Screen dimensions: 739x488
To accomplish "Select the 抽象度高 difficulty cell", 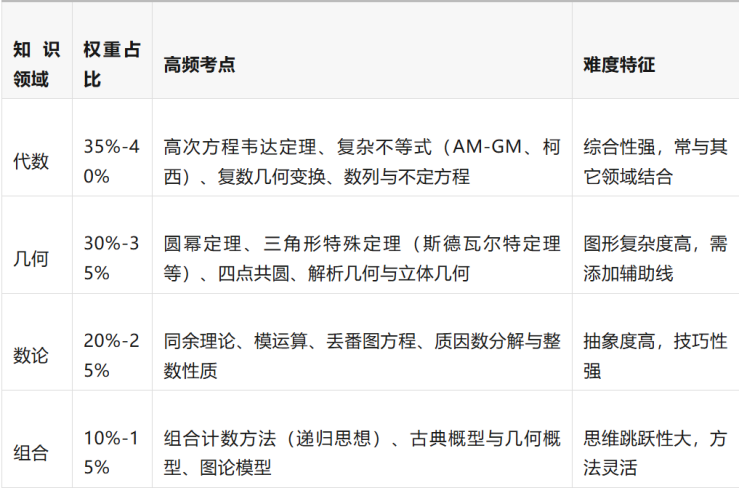I will click(x=654, y=355).
